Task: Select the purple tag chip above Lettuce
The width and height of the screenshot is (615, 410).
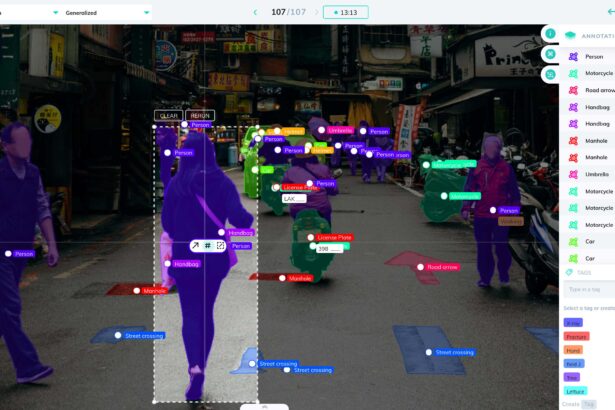Action: (x=571, y=377)
